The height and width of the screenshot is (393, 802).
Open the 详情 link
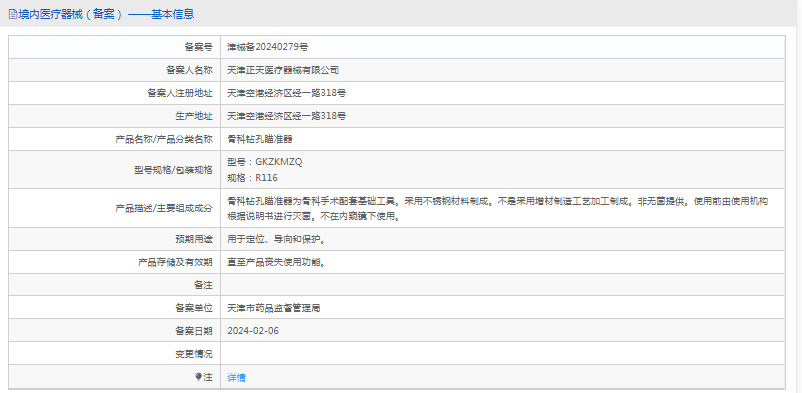(236, 378)
